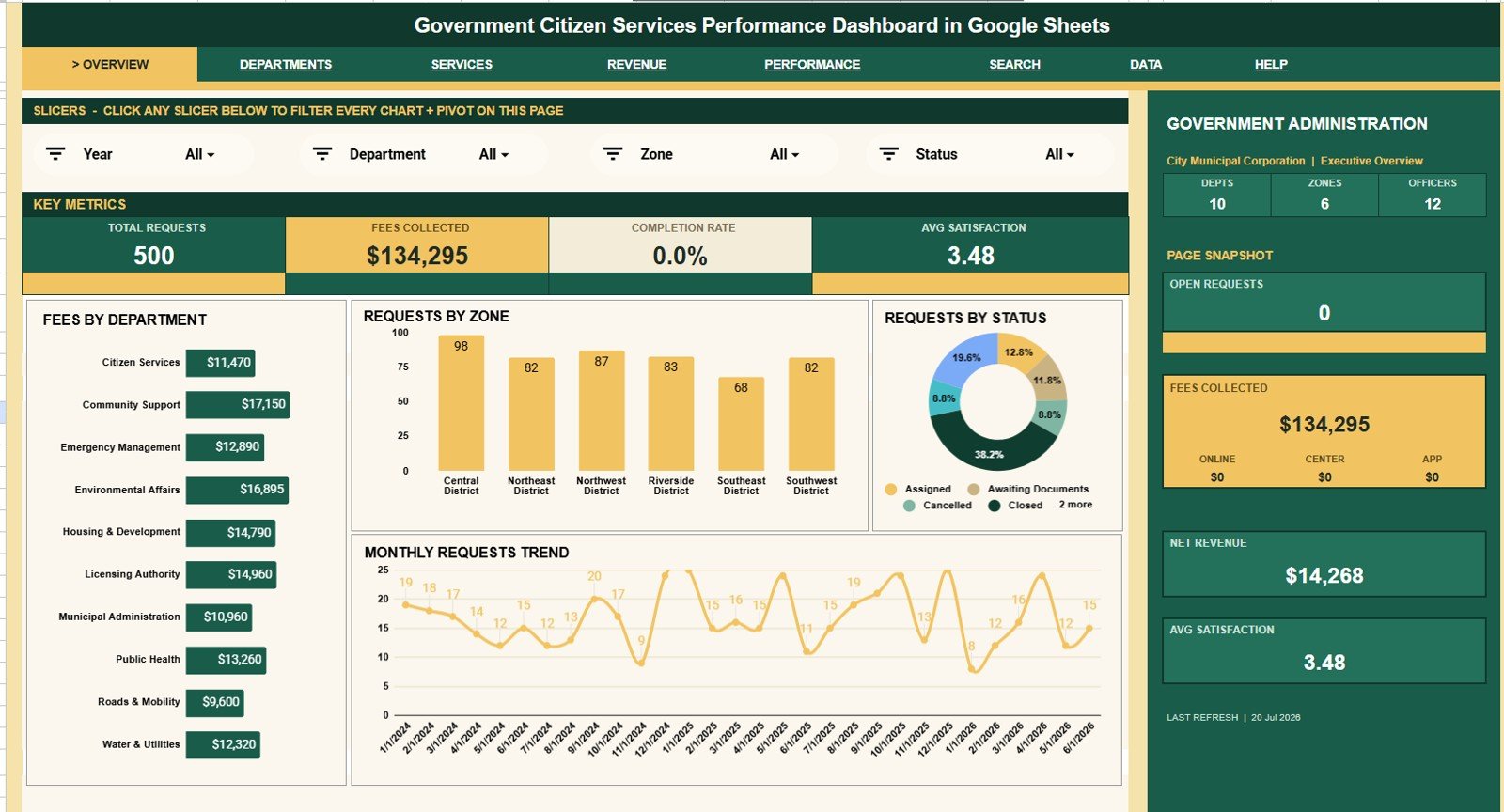
Task: Open the Performance tab
Action: [x=812, y=64]
